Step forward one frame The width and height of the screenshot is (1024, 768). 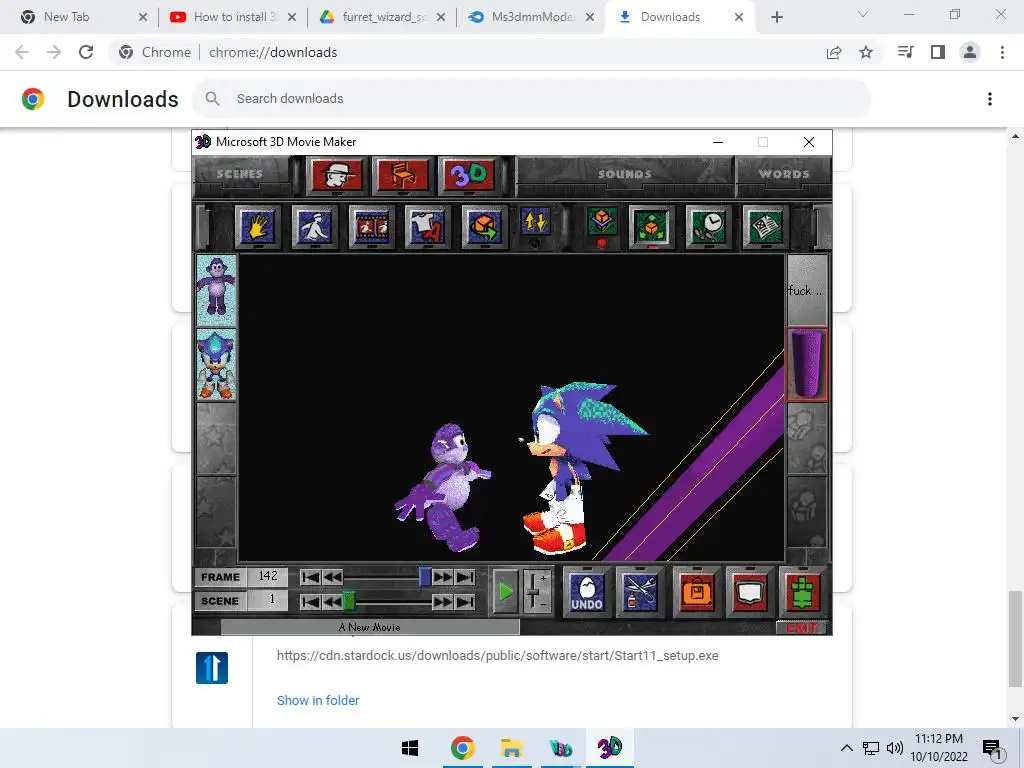(443, 577)
